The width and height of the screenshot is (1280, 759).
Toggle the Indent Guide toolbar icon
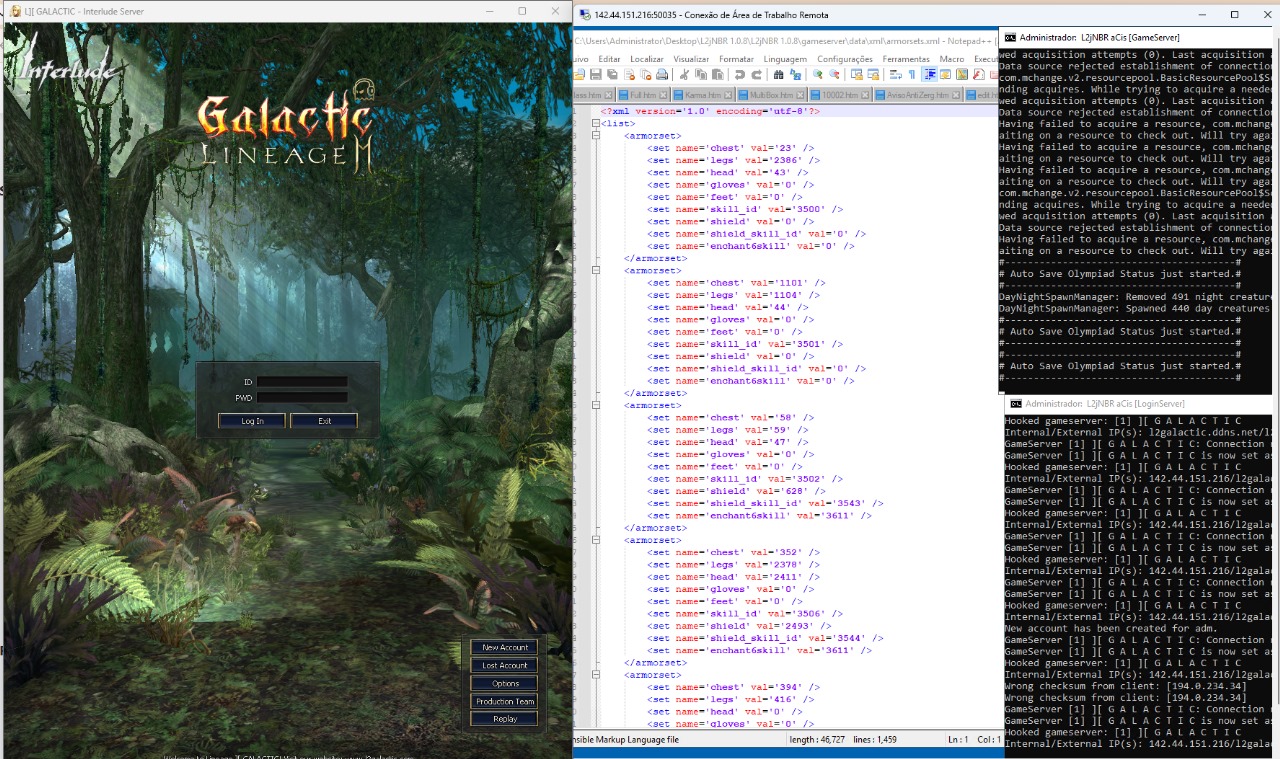[x=930, y=74]
